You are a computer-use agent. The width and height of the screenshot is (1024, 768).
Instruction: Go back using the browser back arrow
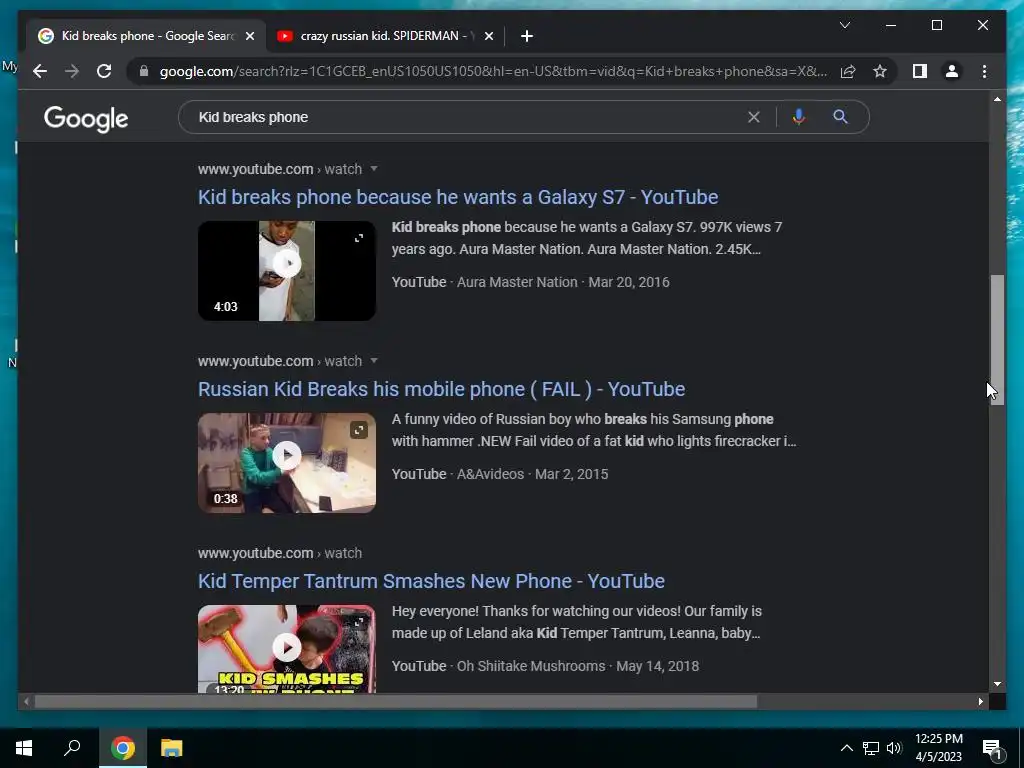point(40,71)
